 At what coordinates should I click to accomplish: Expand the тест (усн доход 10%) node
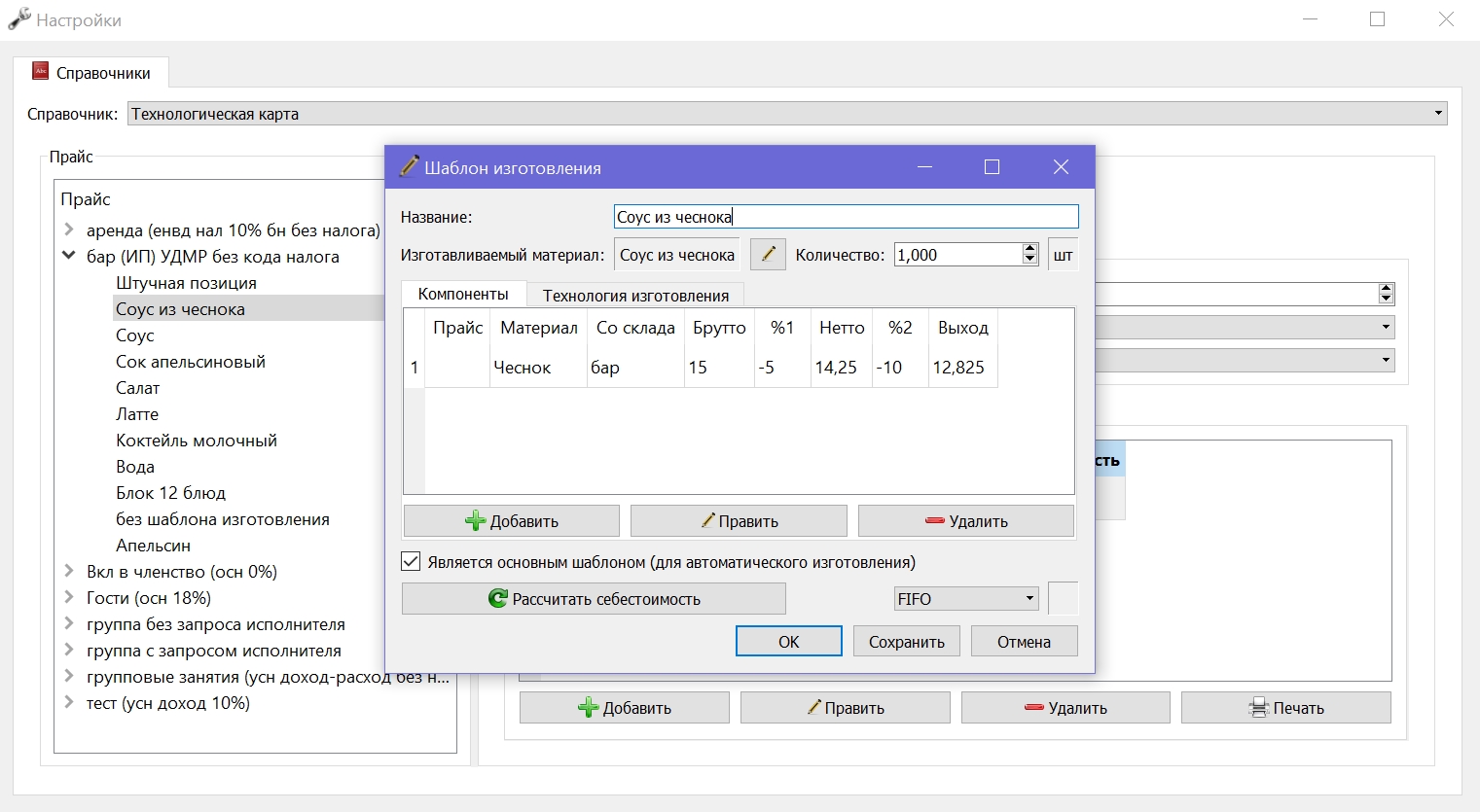69,702
